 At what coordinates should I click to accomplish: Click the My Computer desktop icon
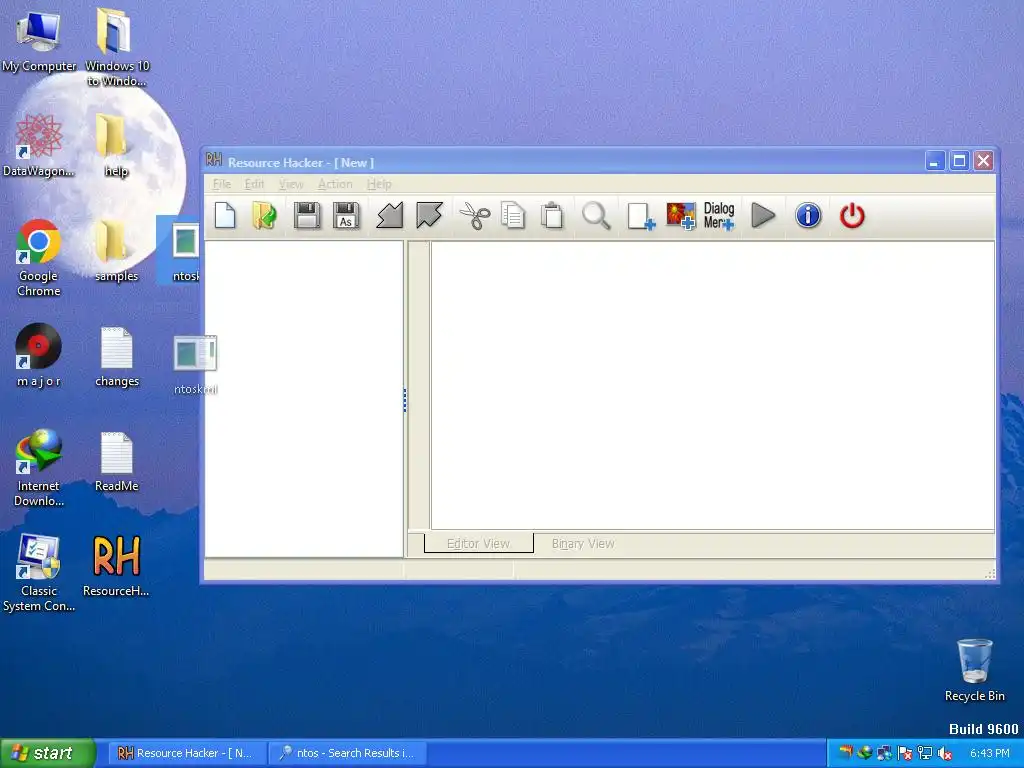coord(39,40)
